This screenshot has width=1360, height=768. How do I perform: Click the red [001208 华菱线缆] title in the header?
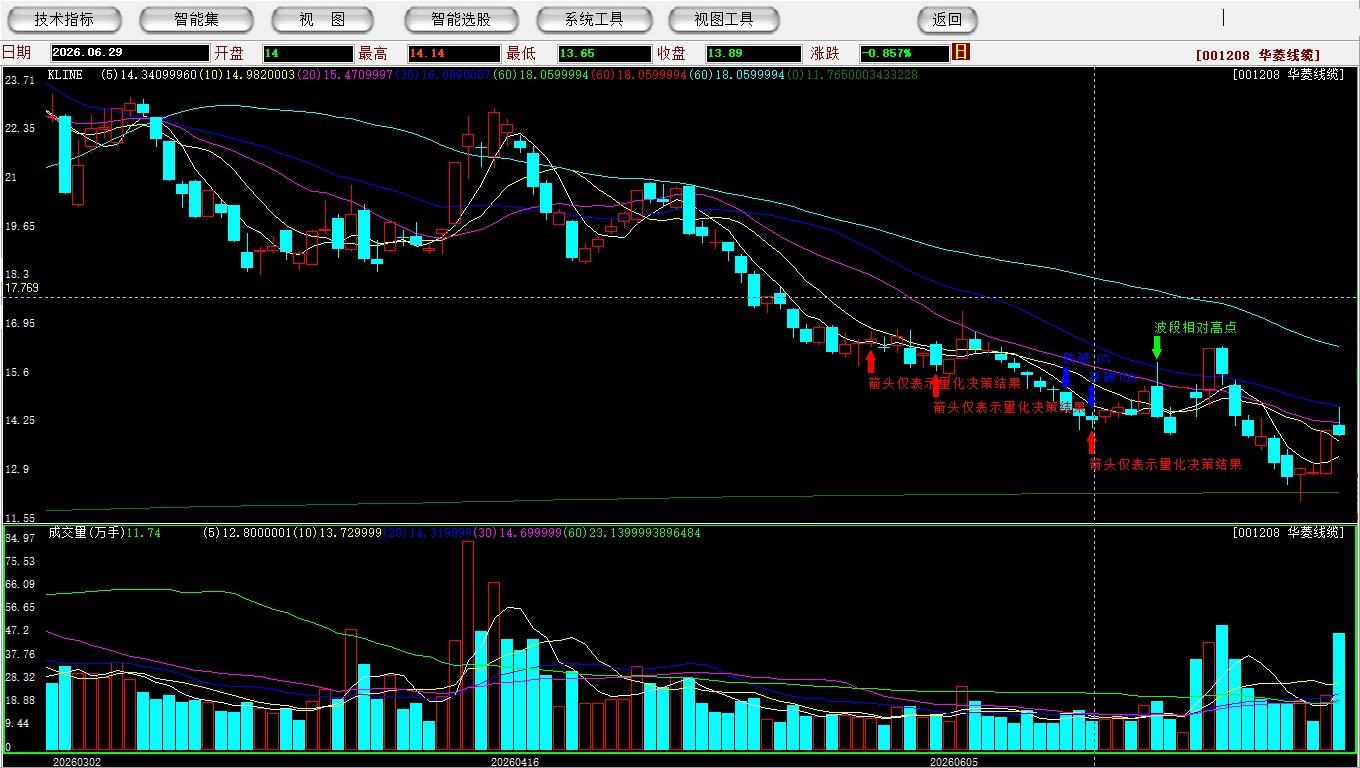pos(1258,56)
